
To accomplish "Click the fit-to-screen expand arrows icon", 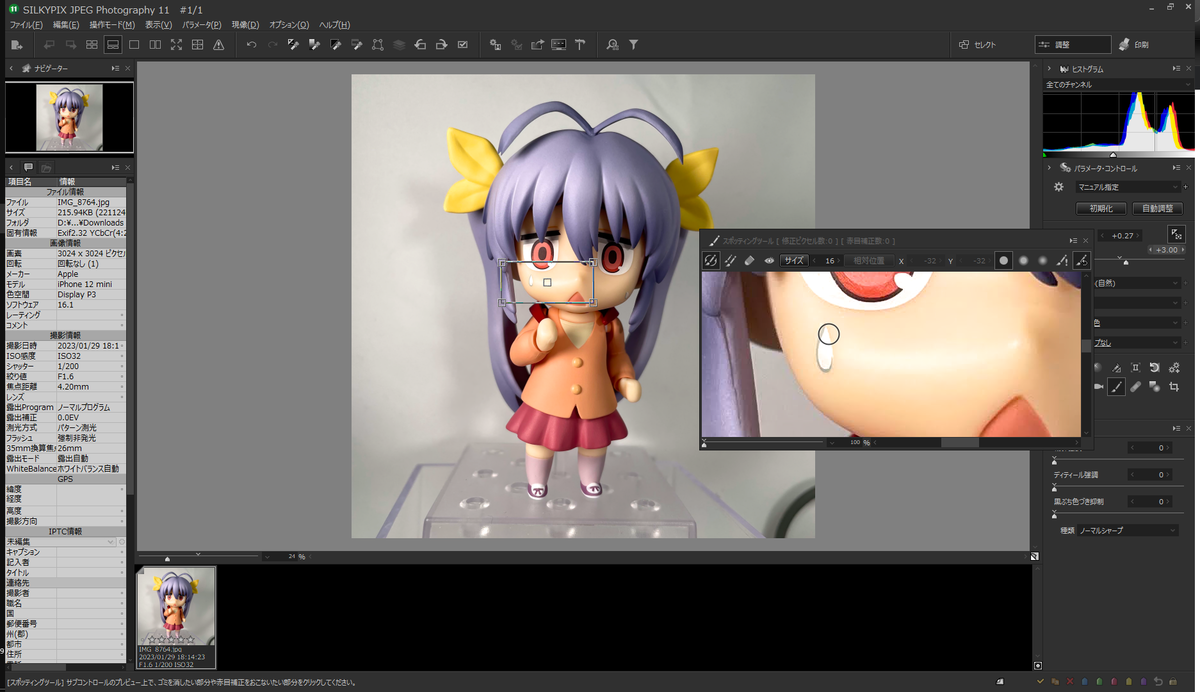I will point(176,44).
